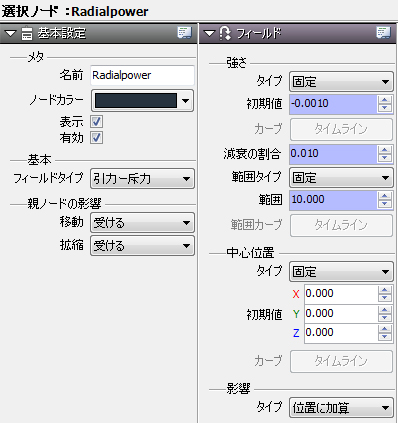Screen dimensions: 398x423
Task: Open the フィールドタイプ dropdown
Action: pos(142,179)
